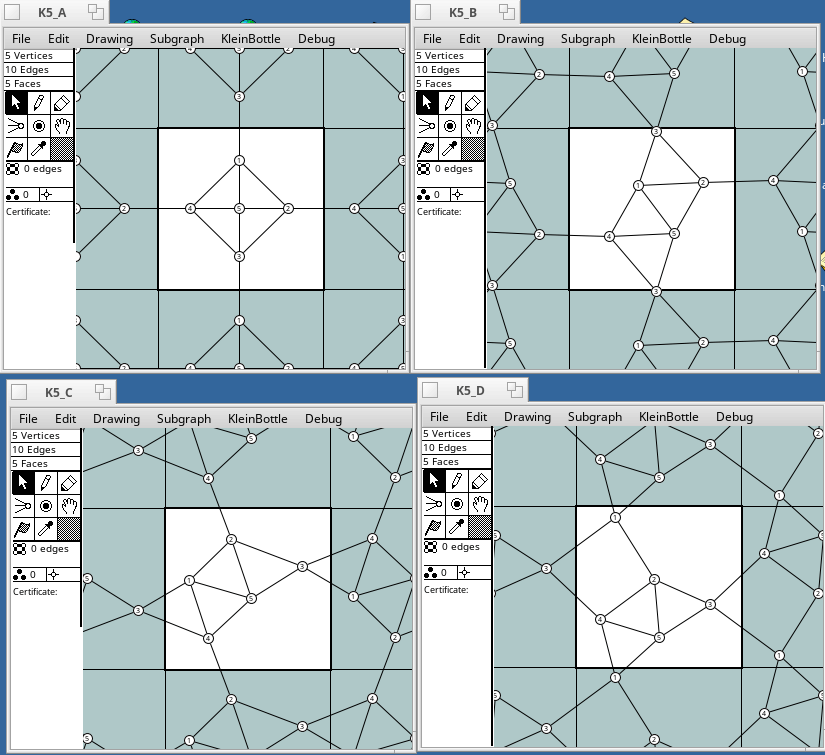
Task: Select the hand pan tool in K5_B
Action: [473, 125]
